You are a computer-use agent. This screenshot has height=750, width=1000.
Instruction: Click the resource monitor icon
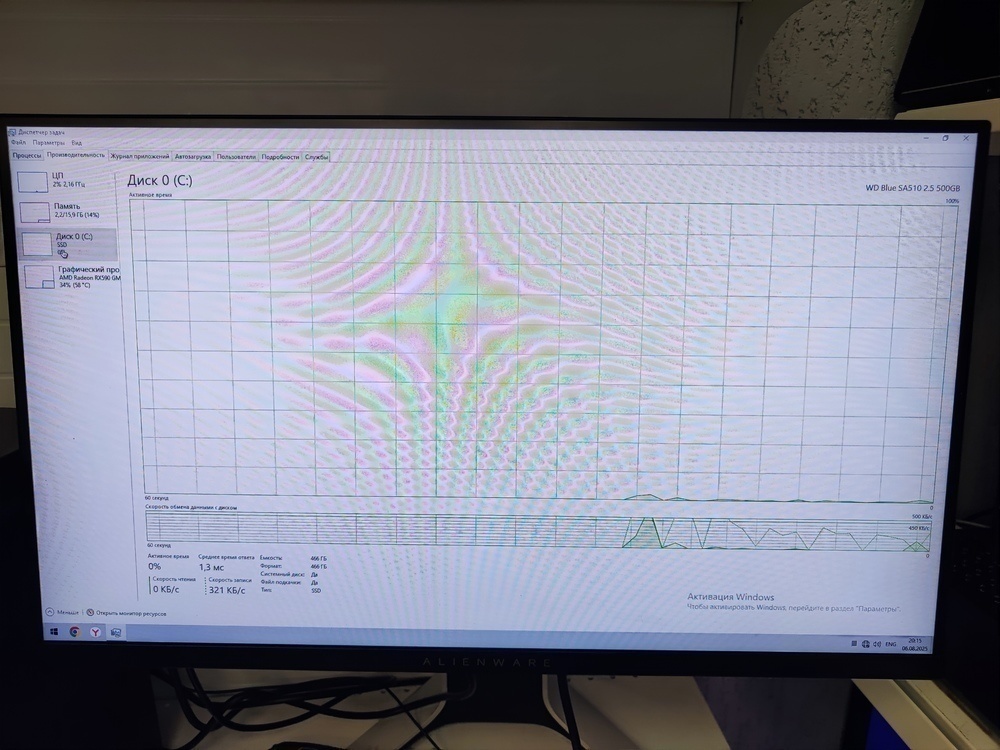tap(90, 612)
